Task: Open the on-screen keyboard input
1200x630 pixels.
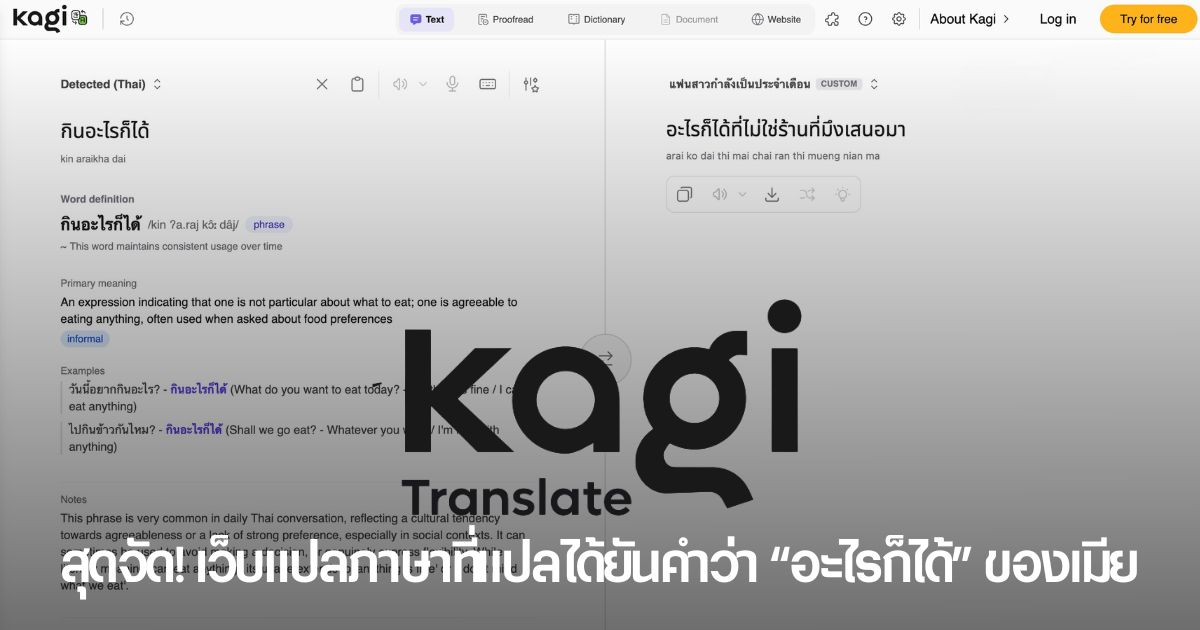Action: (487, 84)
